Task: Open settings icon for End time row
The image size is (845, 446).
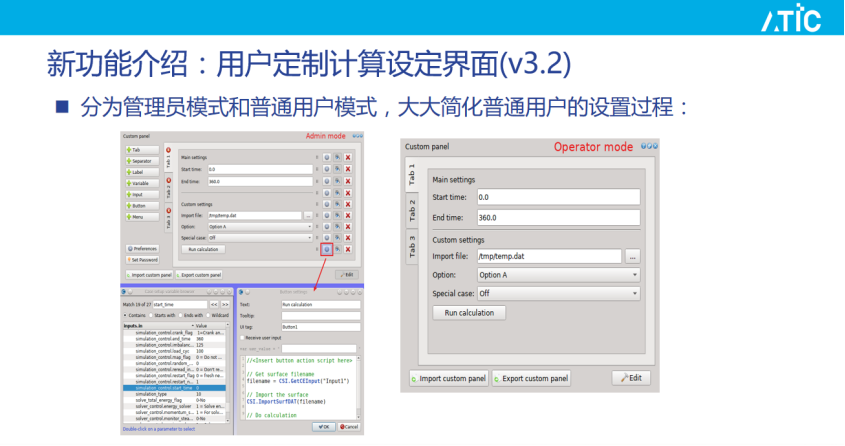Action: click(x=327, y=182)
